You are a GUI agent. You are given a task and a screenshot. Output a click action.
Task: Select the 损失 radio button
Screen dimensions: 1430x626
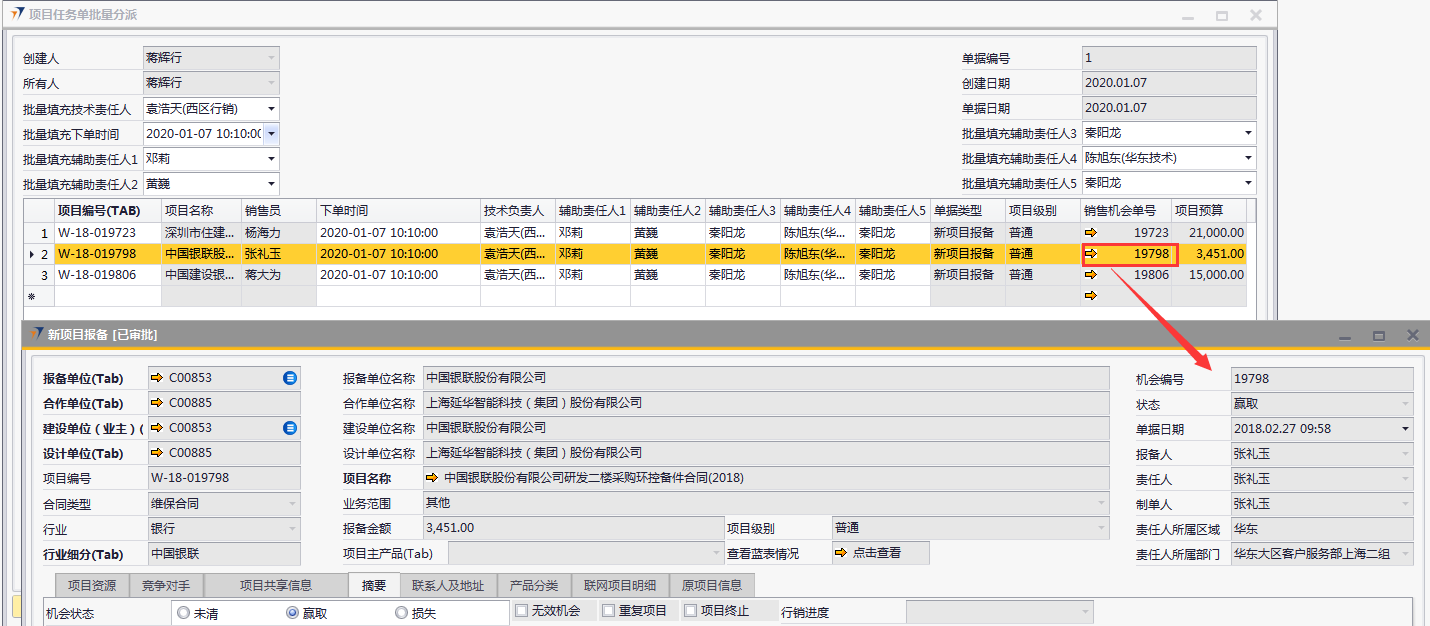(x=401, y=612)
